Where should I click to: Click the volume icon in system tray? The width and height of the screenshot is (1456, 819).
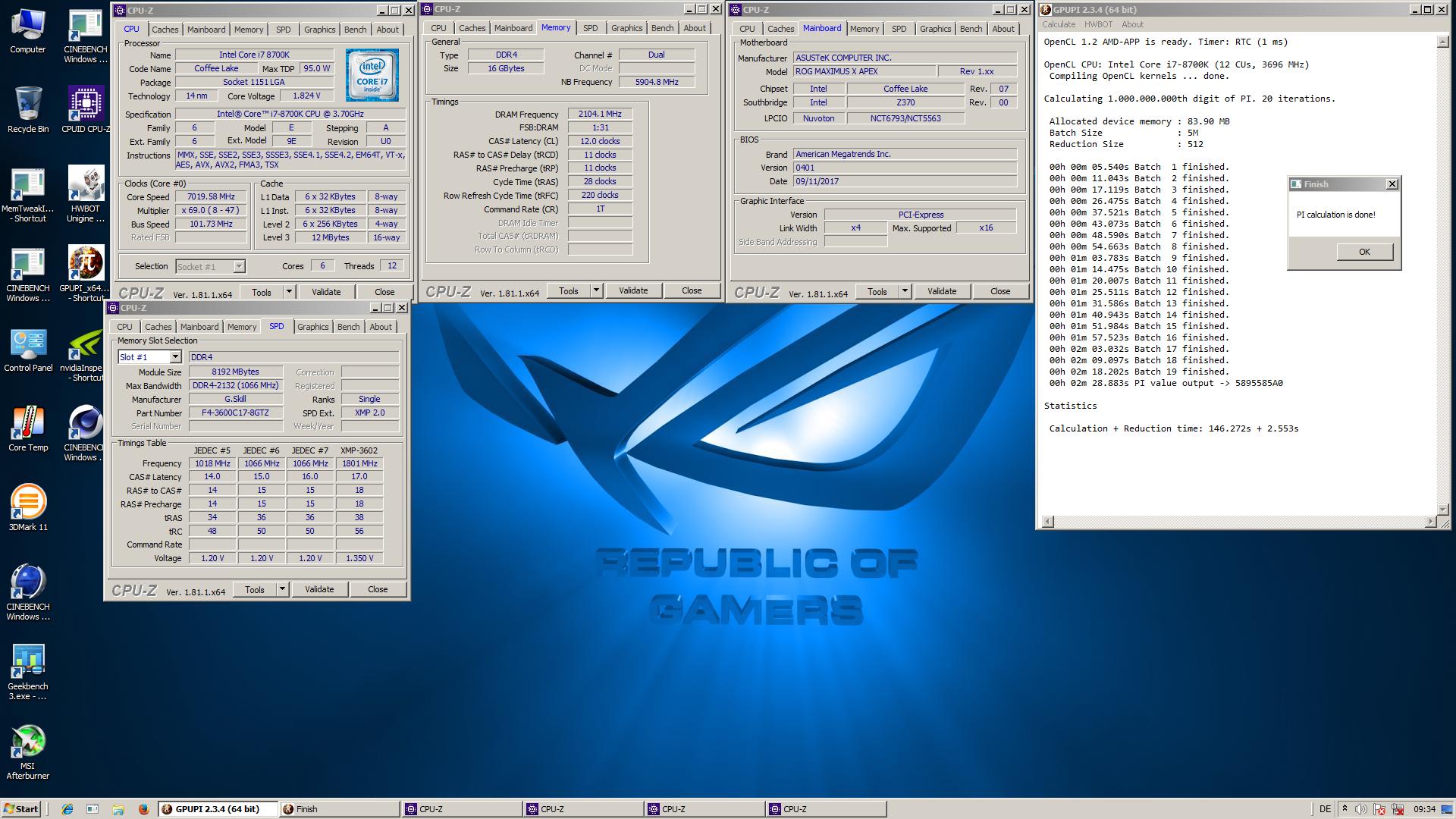pos(1362,809)
